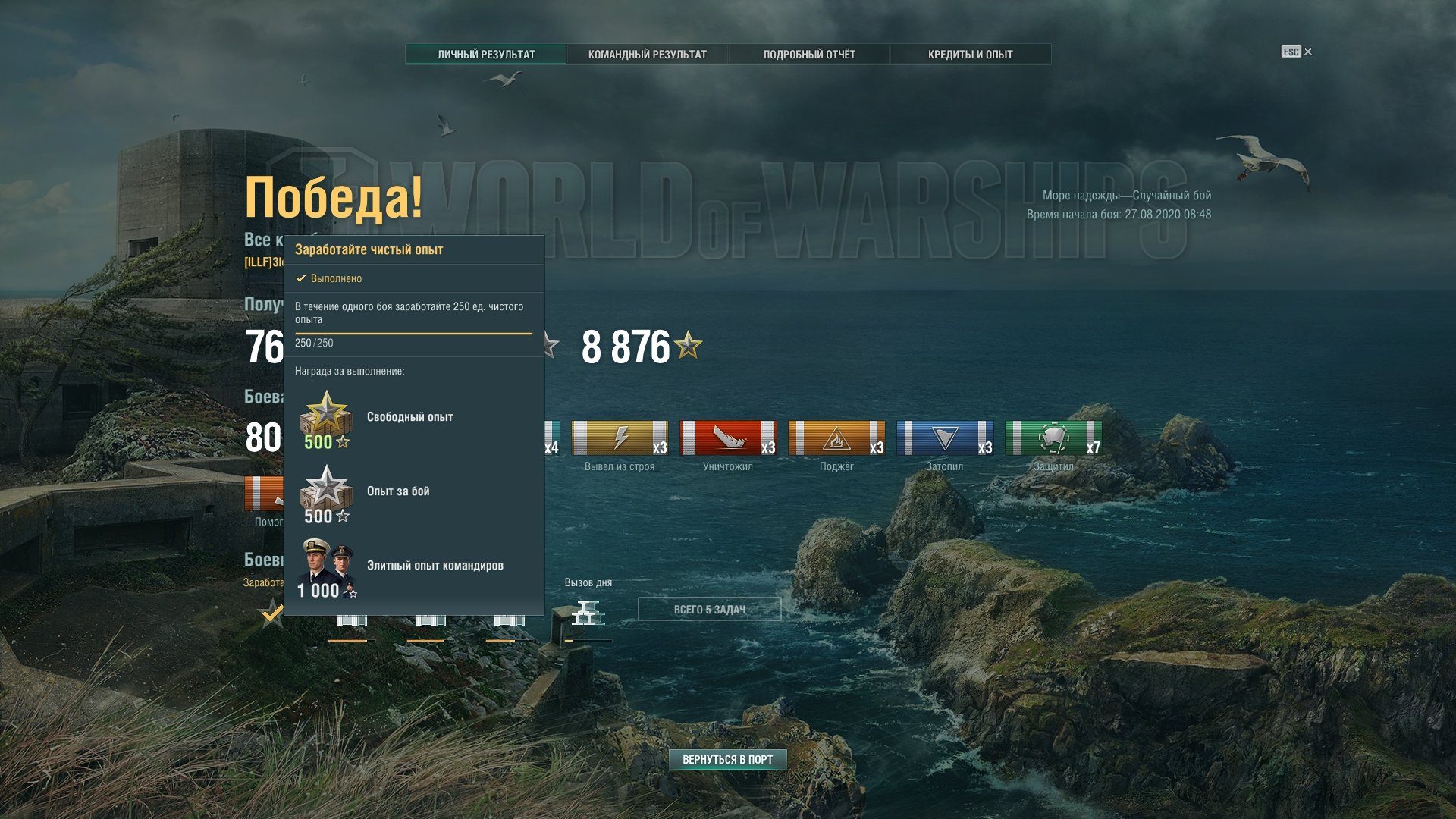The image size is (1456, 819).
Task: Click the 'Вызов дня' daily challenge icon
Action: 588,613
